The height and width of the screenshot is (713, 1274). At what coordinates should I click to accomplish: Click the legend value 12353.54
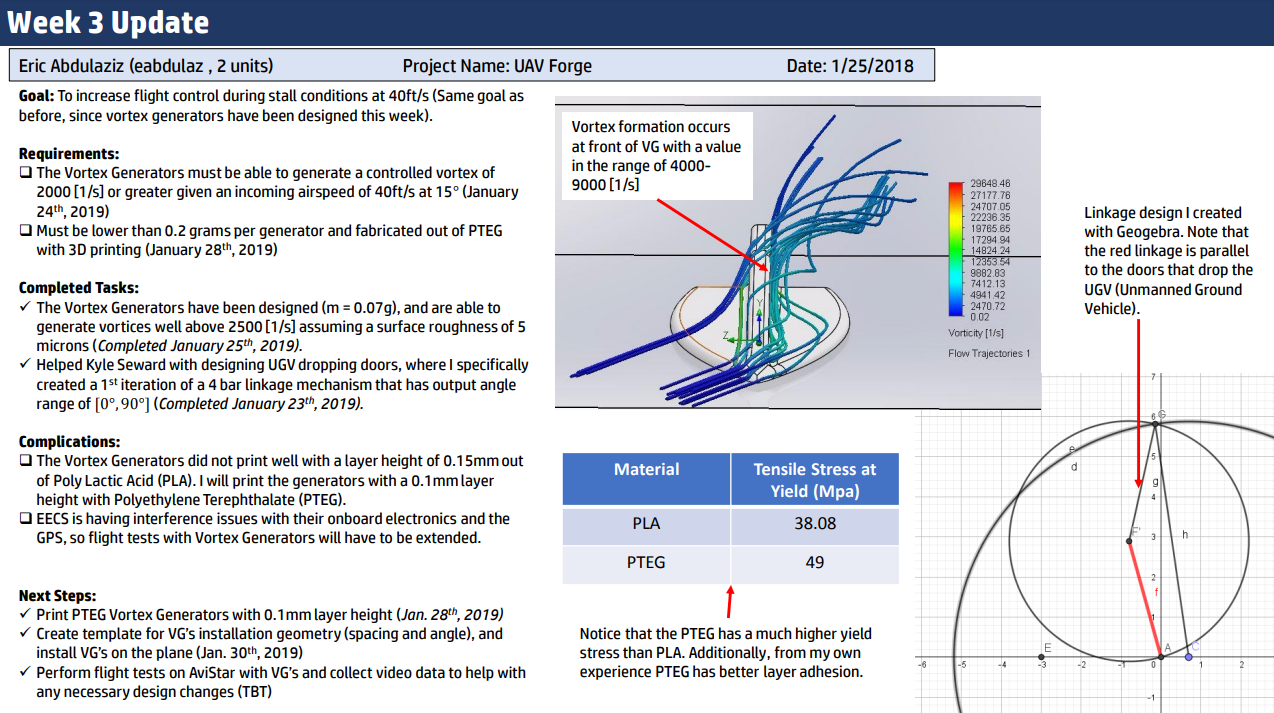pyautogui.click(x=991, y=261)
